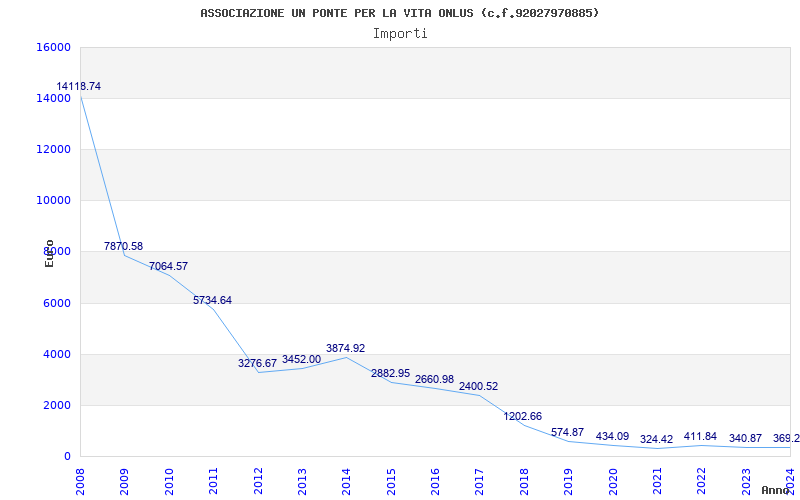The height and width of the screenshot is (500, 800).
Task: Select the data label 324.42
Action: (x=656, y=439)
